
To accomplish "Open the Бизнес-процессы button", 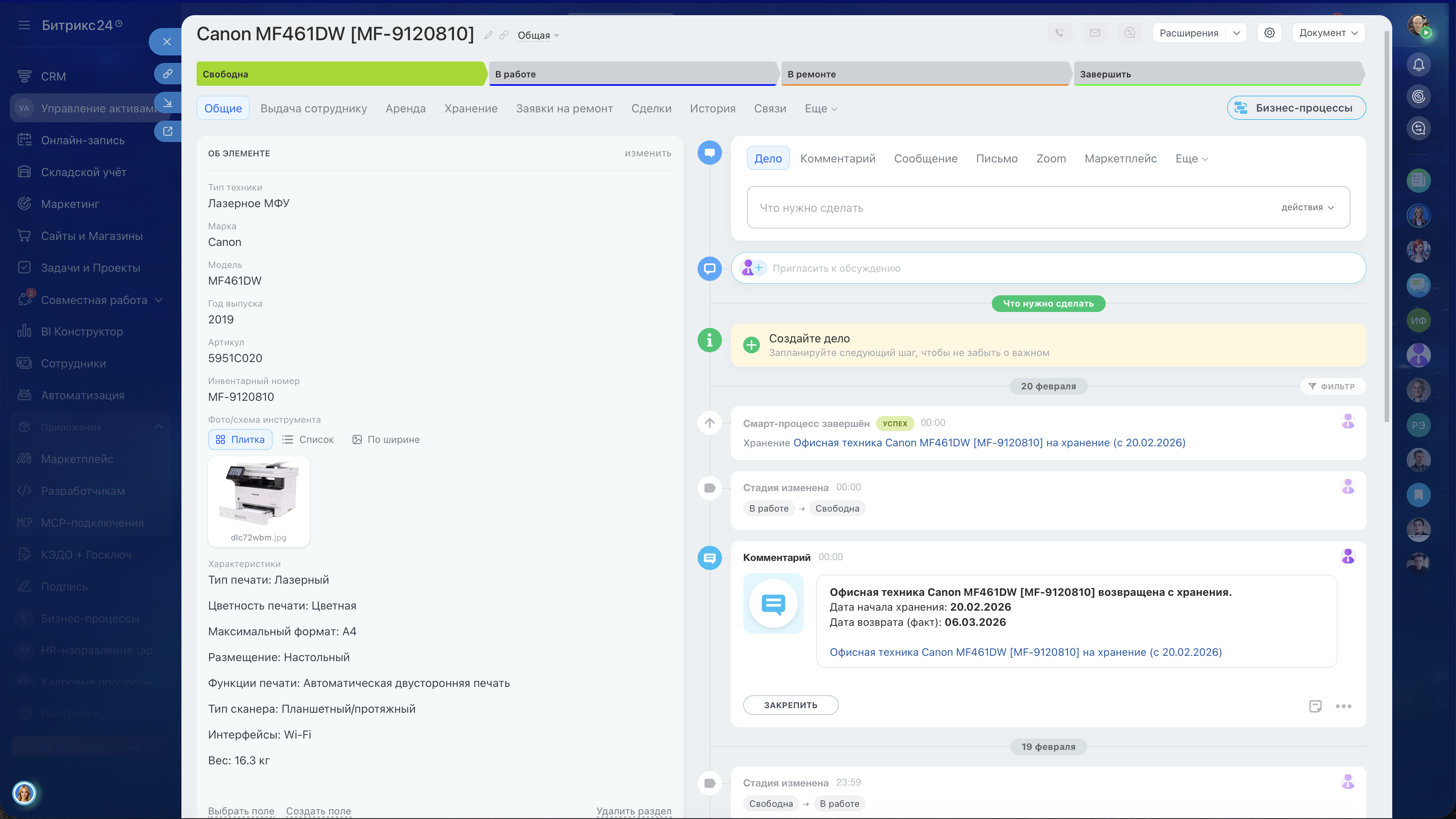I will point(1296,108).
